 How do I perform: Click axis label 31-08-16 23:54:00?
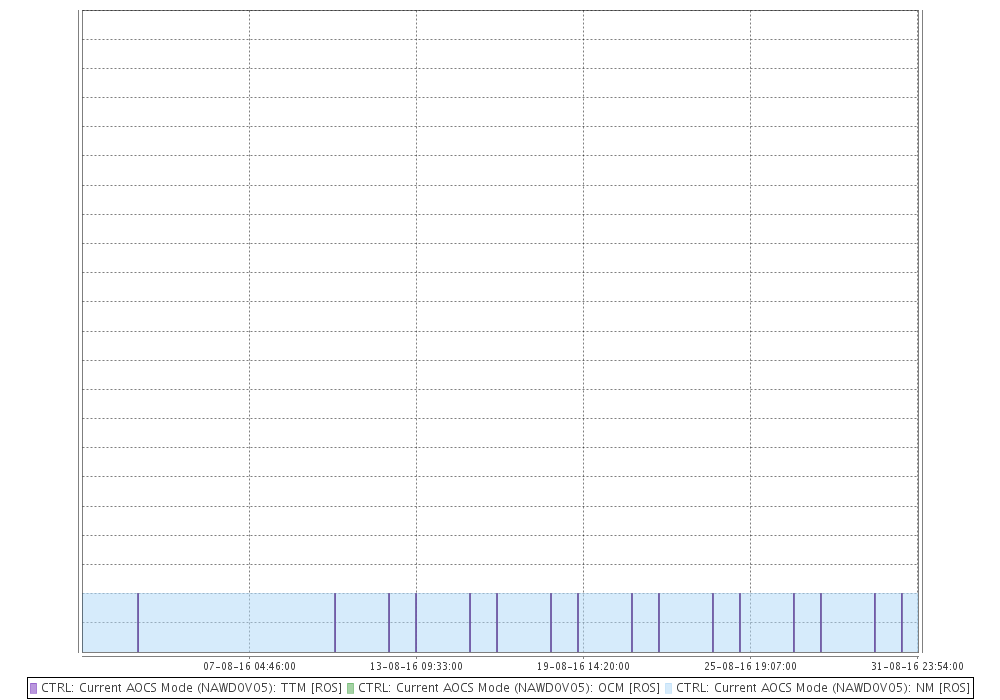917,666
